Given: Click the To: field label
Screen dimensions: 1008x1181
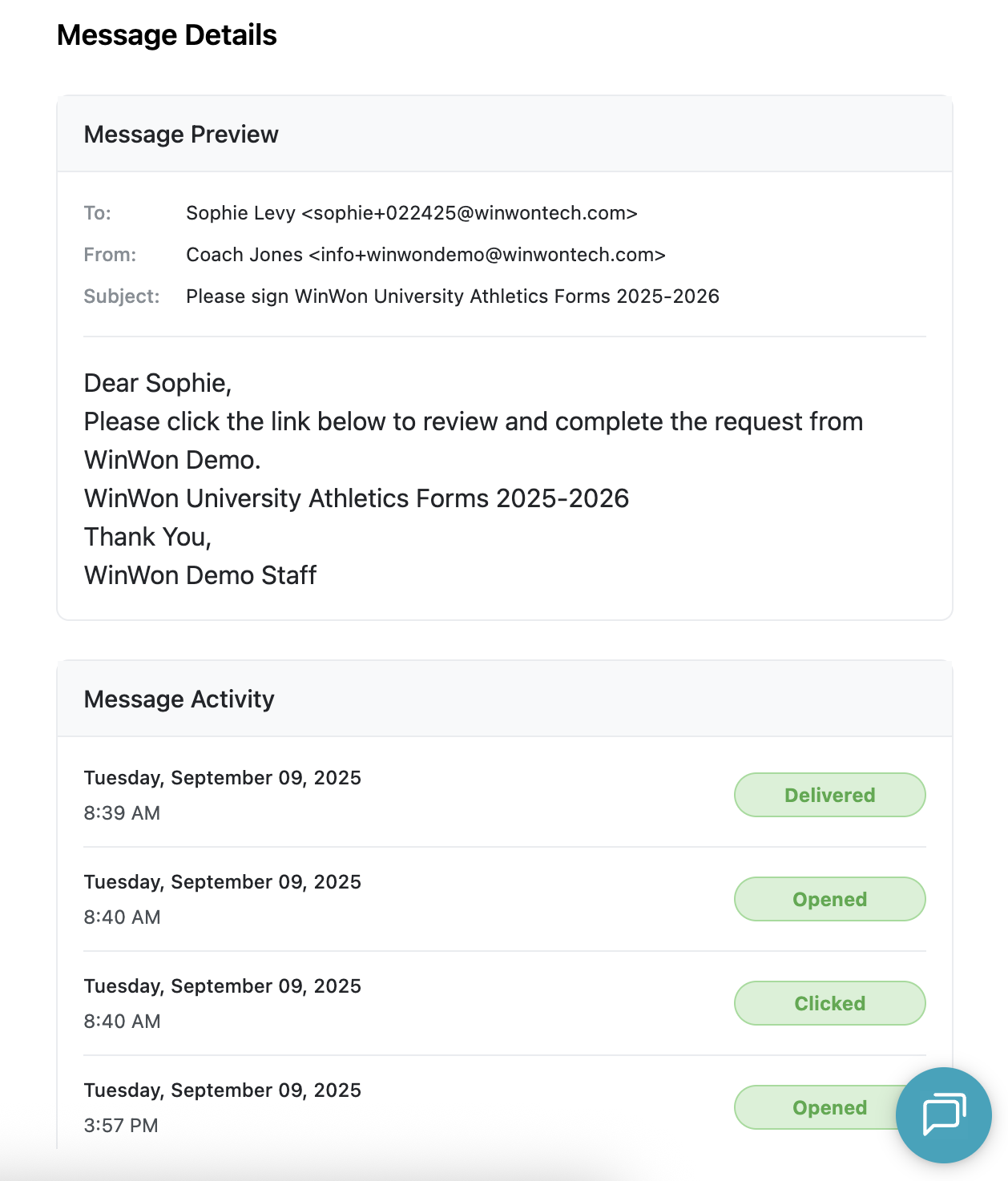Looking at the screenshot, I should [x=96, y=213].
